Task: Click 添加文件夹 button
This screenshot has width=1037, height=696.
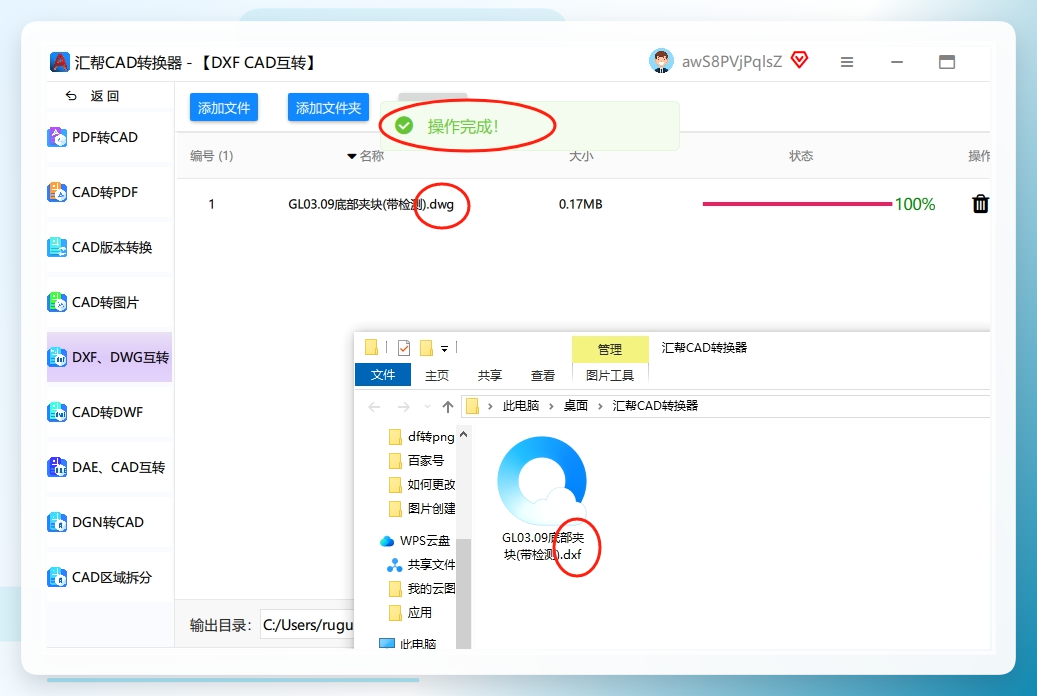Action: click(328, 108)
